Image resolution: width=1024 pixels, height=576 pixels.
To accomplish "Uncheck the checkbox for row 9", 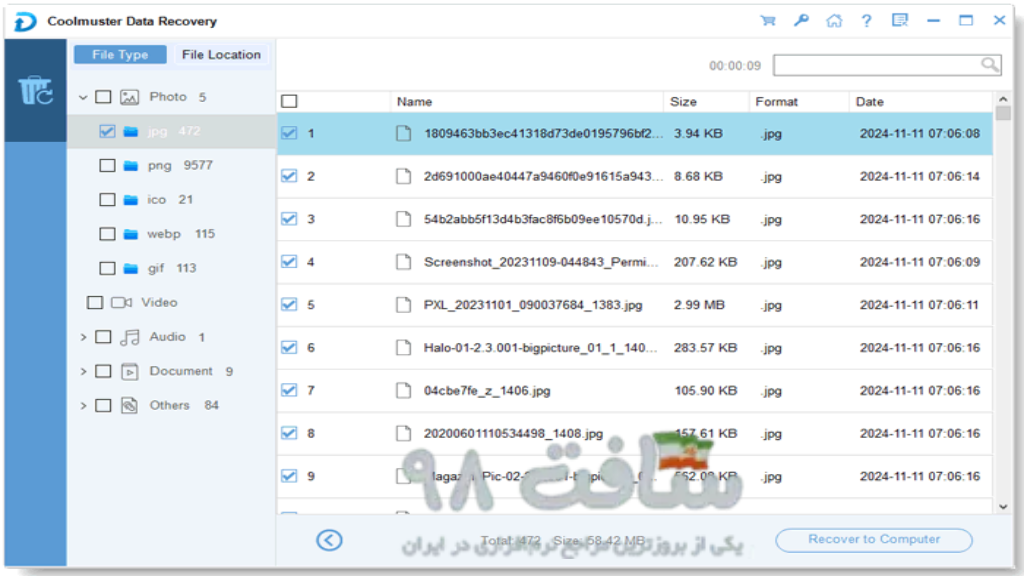I will point(289,476).
